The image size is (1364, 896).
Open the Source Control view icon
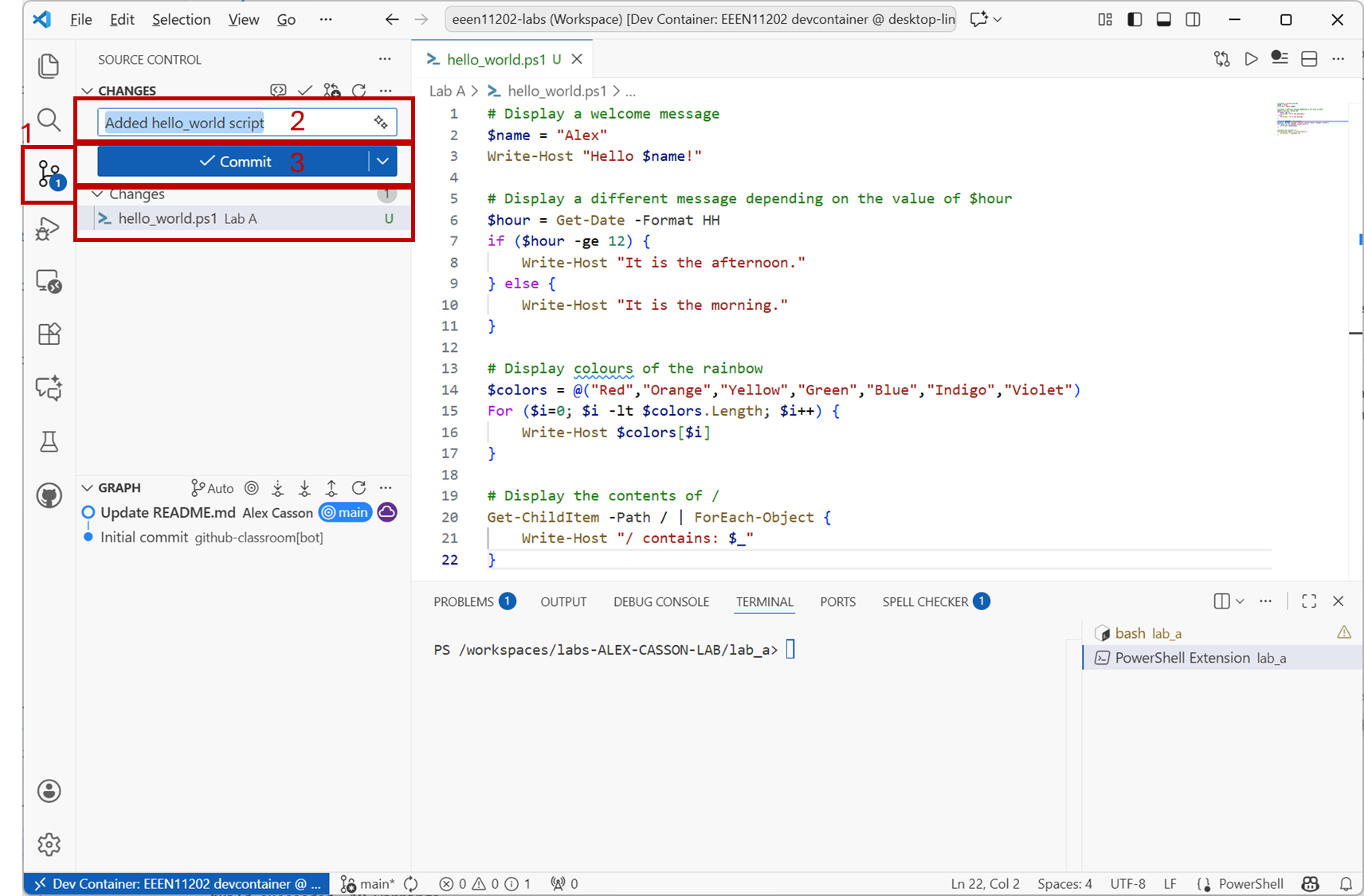[49, 173]
